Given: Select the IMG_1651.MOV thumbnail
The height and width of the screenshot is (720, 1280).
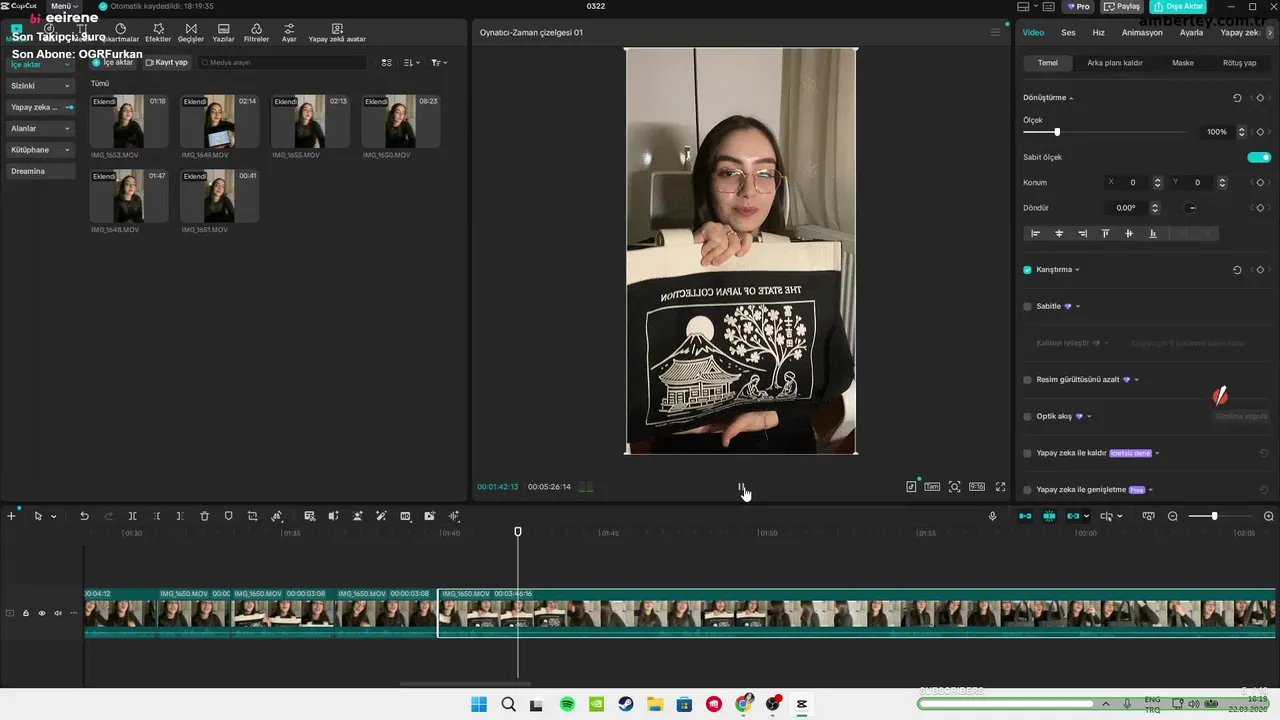Looking at the screenshot, I should coord(219,196).
